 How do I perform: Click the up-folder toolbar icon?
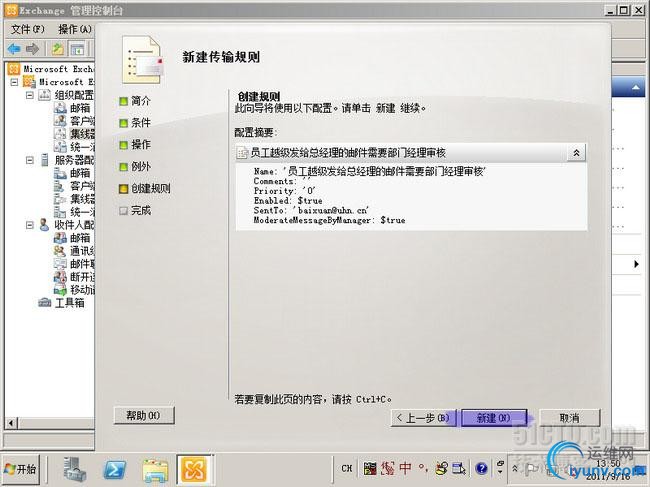pyautogui.click(x=57, y=49)
